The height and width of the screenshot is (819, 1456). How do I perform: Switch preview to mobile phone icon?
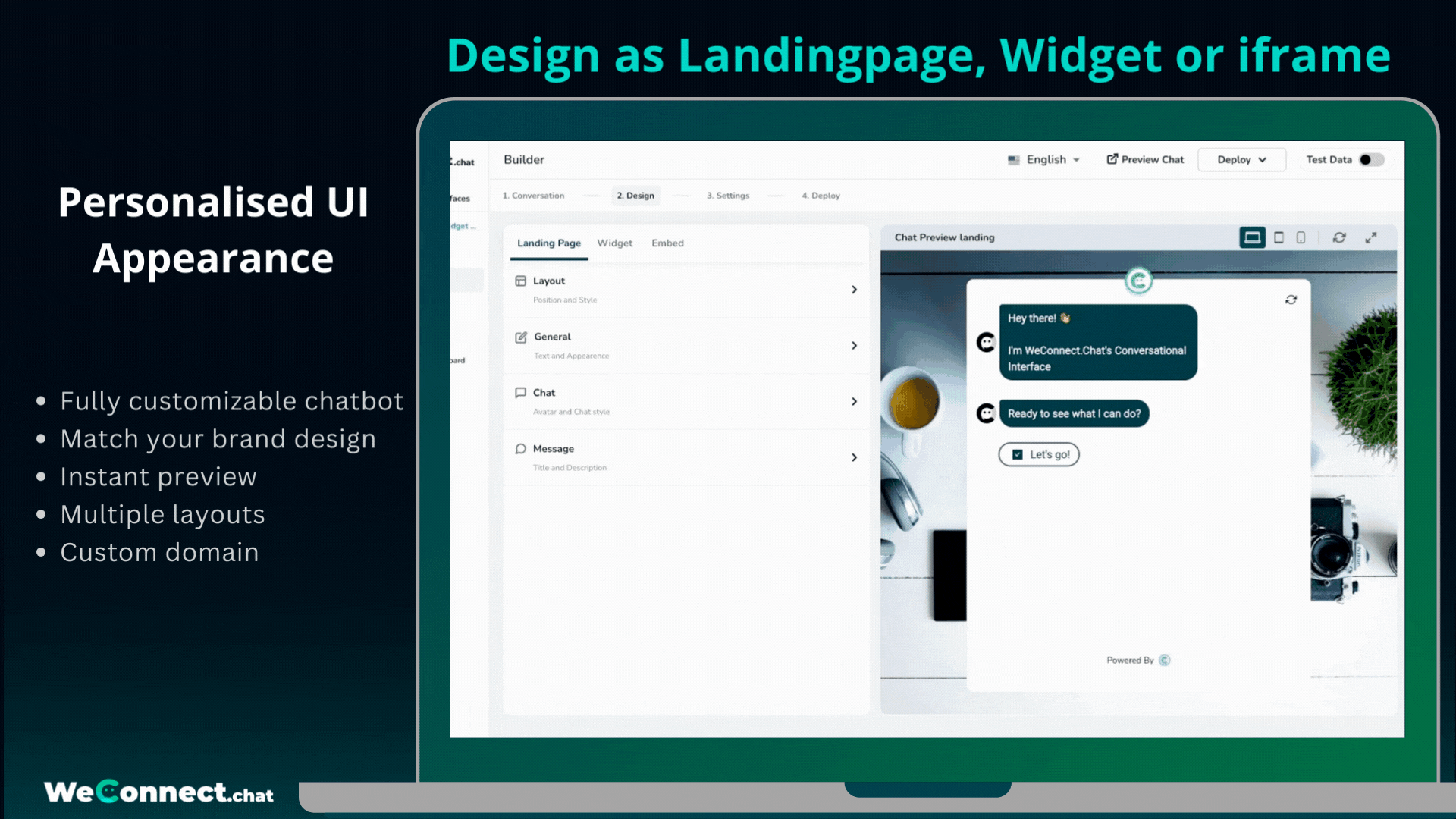1301,238
